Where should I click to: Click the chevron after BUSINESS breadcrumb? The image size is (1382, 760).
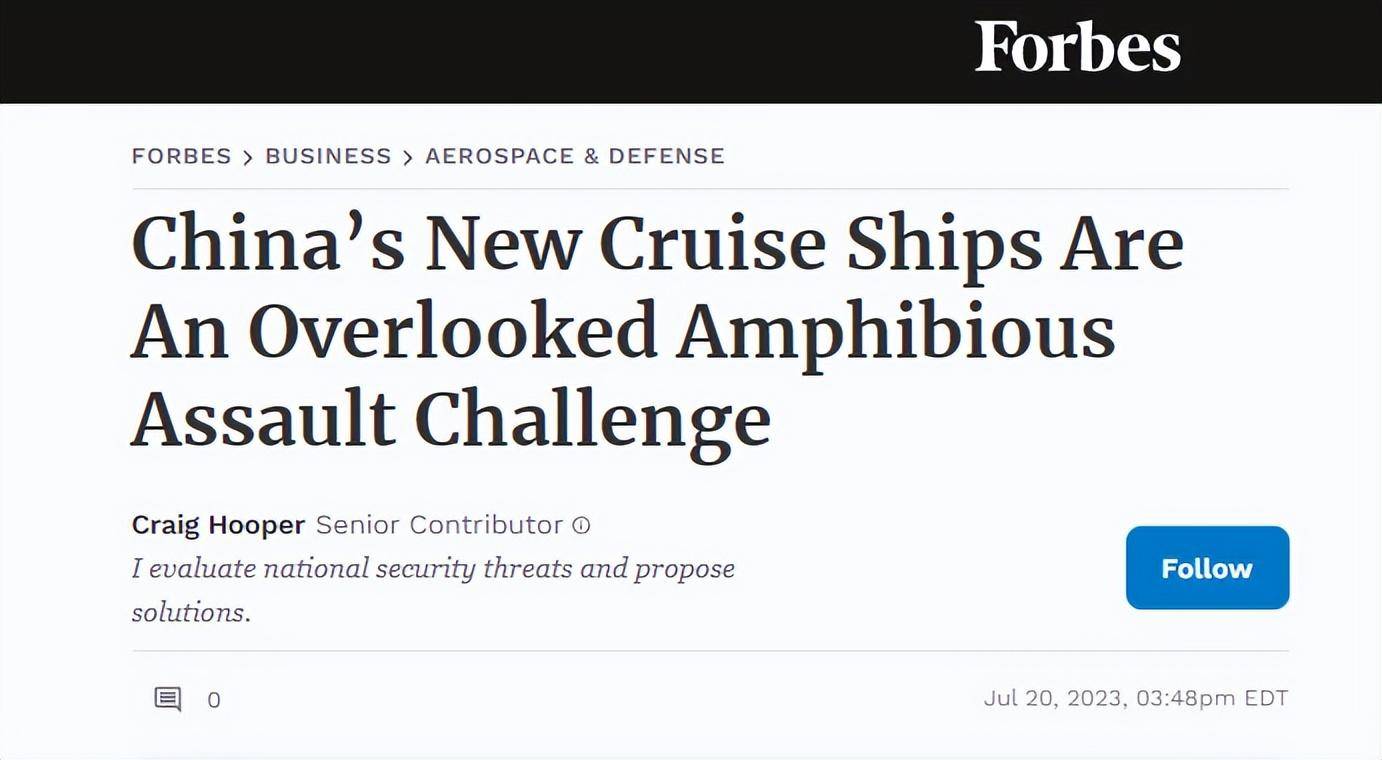(408, 157)
